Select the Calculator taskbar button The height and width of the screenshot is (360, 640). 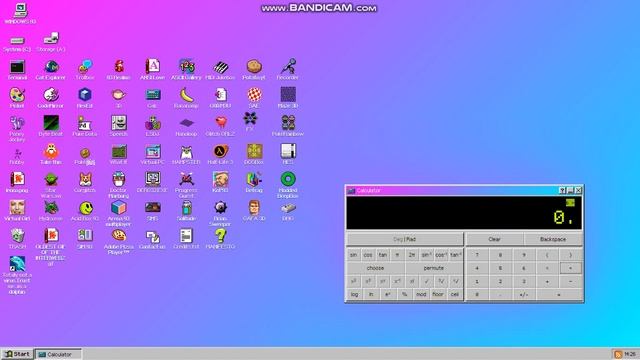[x=58, y=354]
